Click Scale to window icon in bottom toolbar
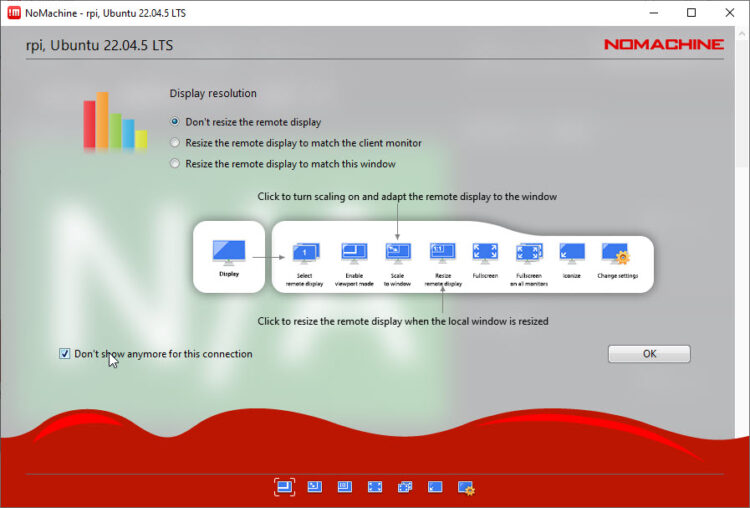Screen dimensions: 750x508 tap(314, 487)
